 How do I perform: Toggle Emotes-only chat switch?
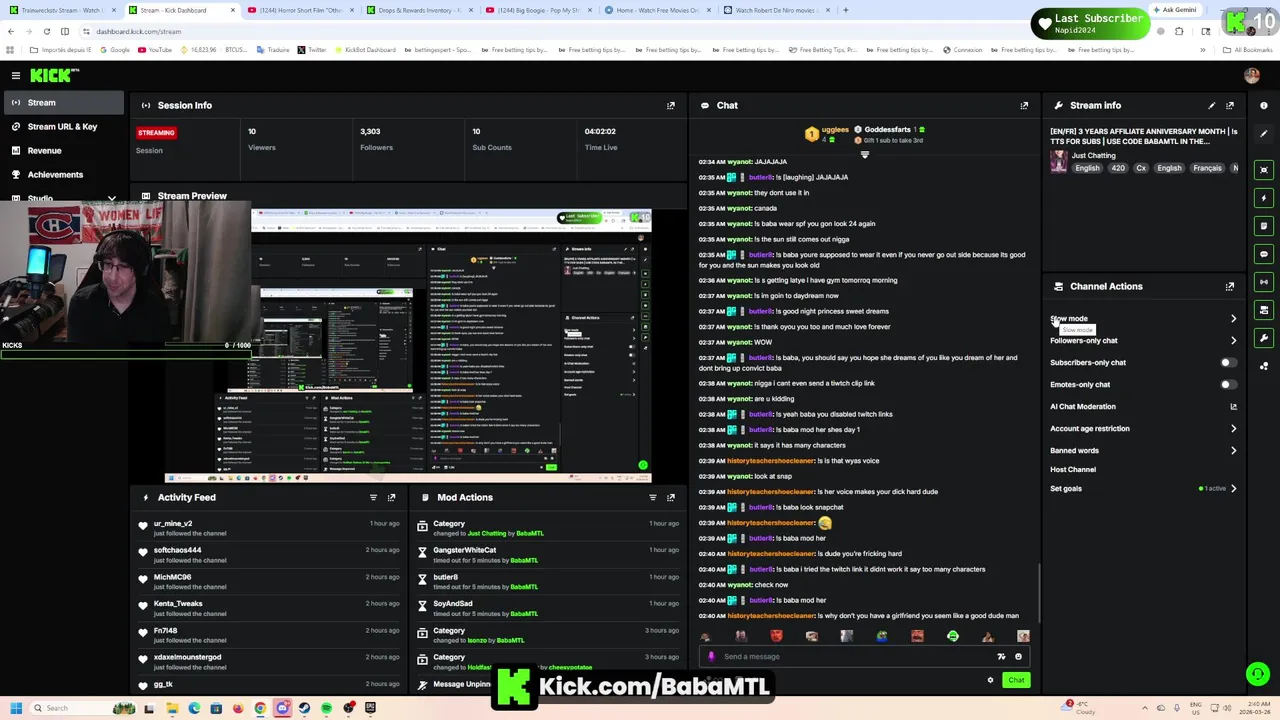(x=1228, y=385)
